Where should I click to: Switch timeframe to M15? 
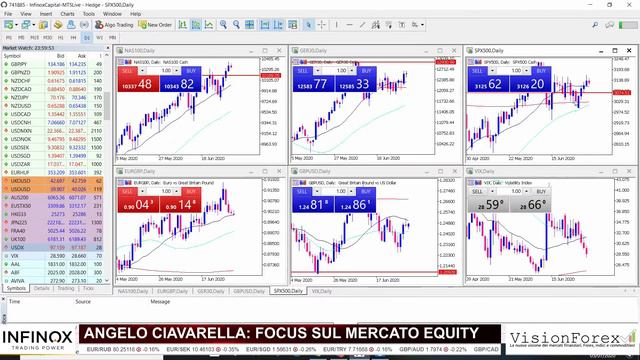click(35, 38)
